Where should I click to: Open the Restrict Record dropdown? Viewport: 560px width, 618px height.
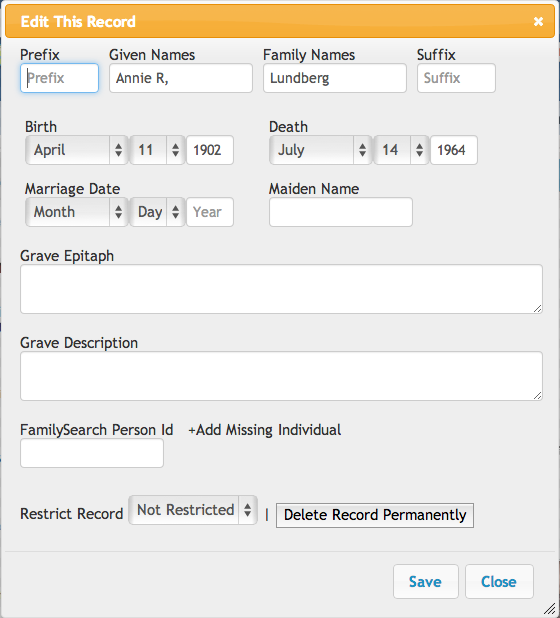193,510
